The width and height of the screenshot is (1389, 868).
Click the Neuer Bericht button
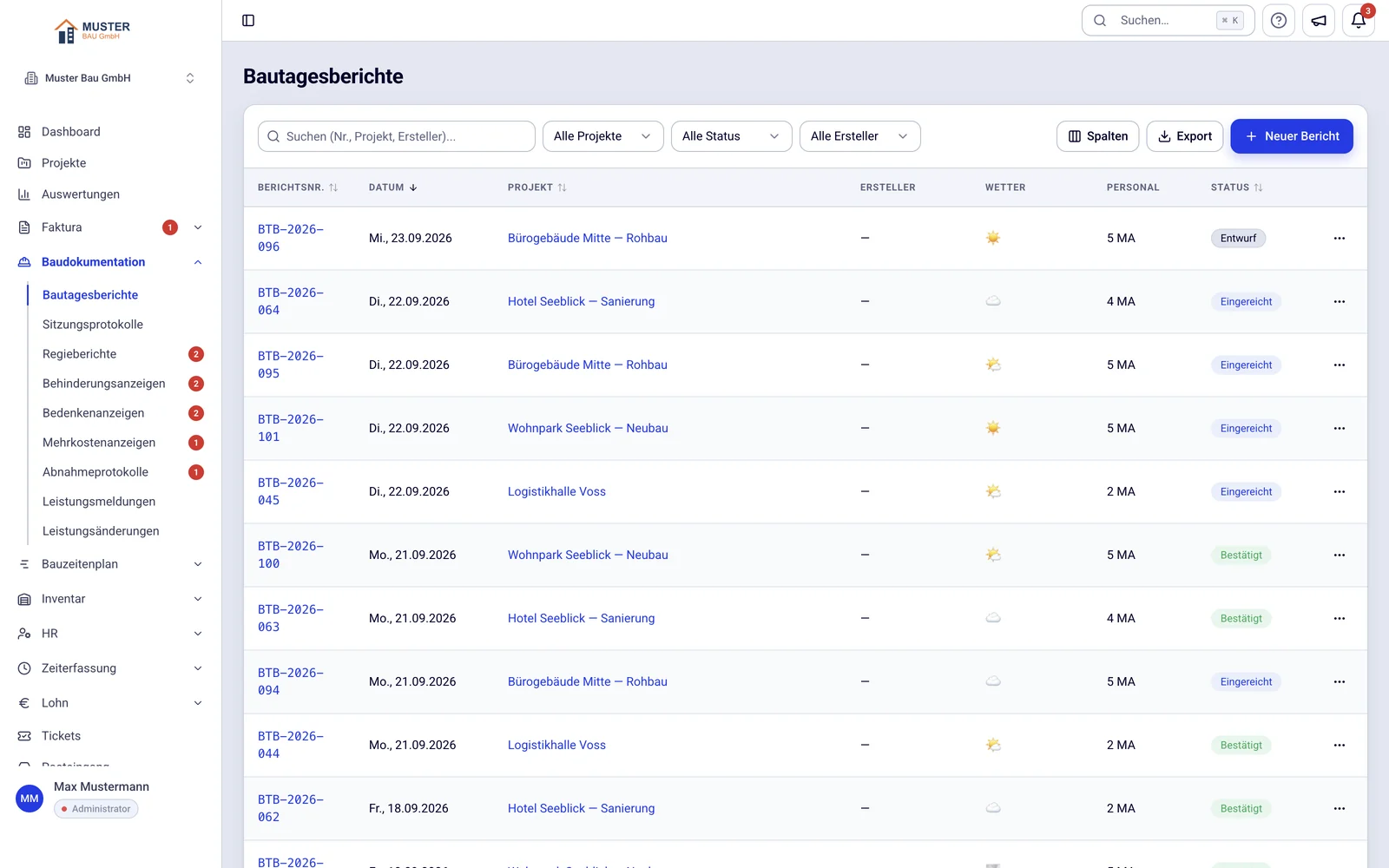[x=1292, y=136]
